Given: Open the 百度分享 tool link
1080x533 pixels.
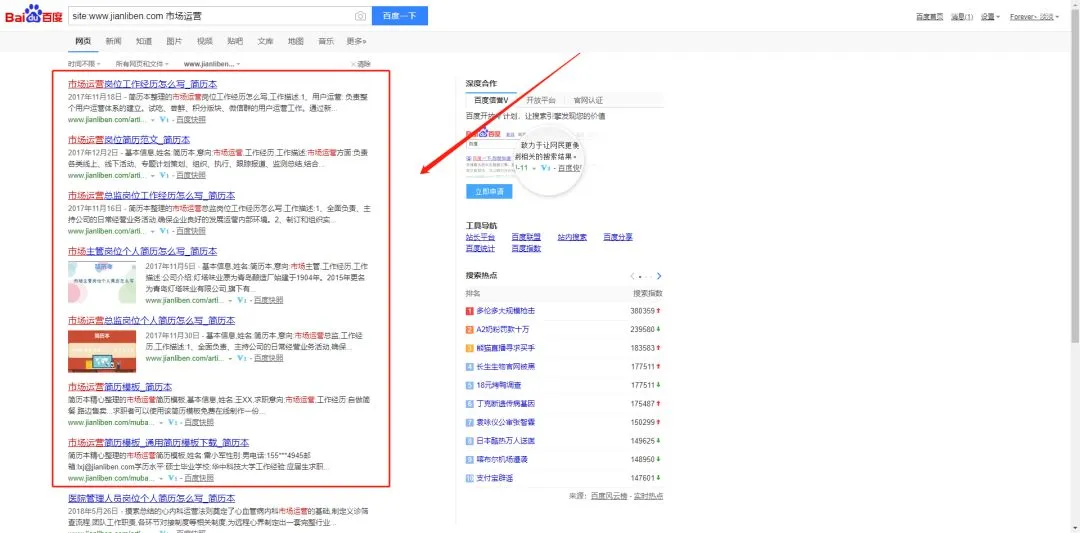Looking at the screenshot, I should coord(618,237).
